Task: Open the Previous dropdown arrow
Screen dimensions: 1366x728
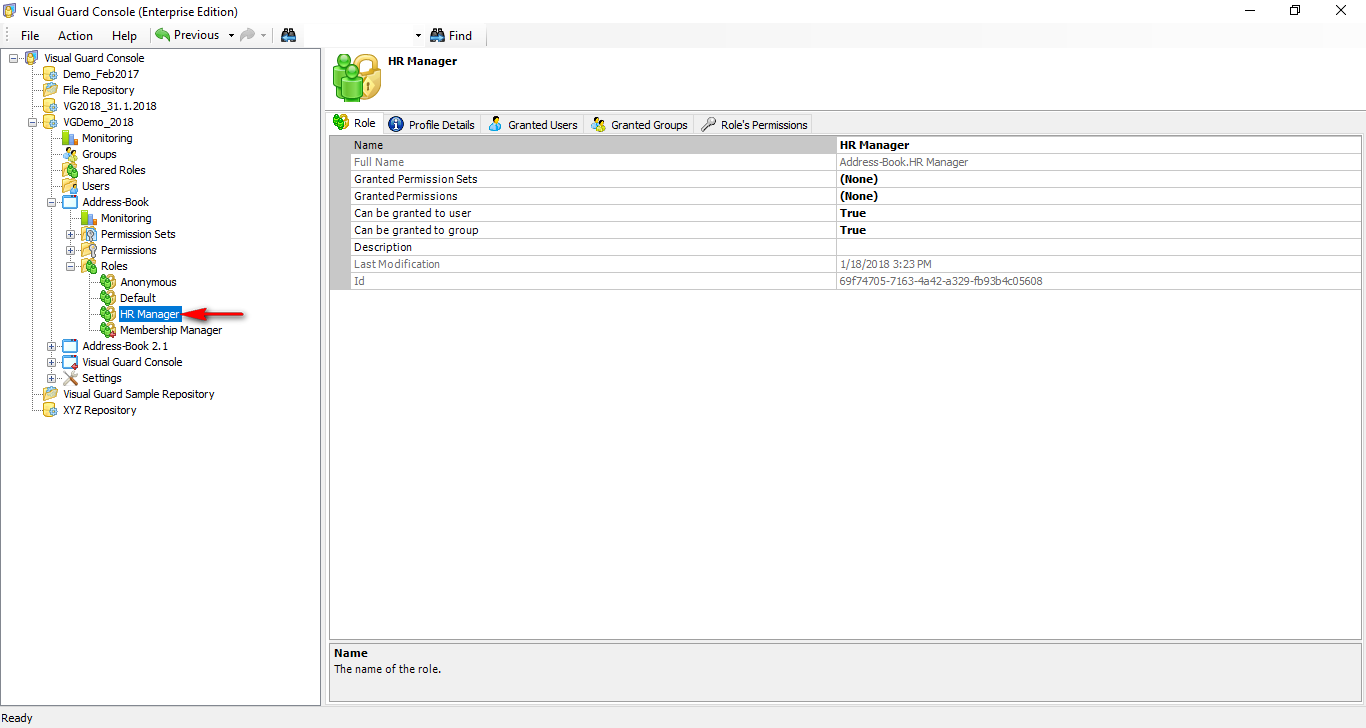Action: (x=230, y=35)
